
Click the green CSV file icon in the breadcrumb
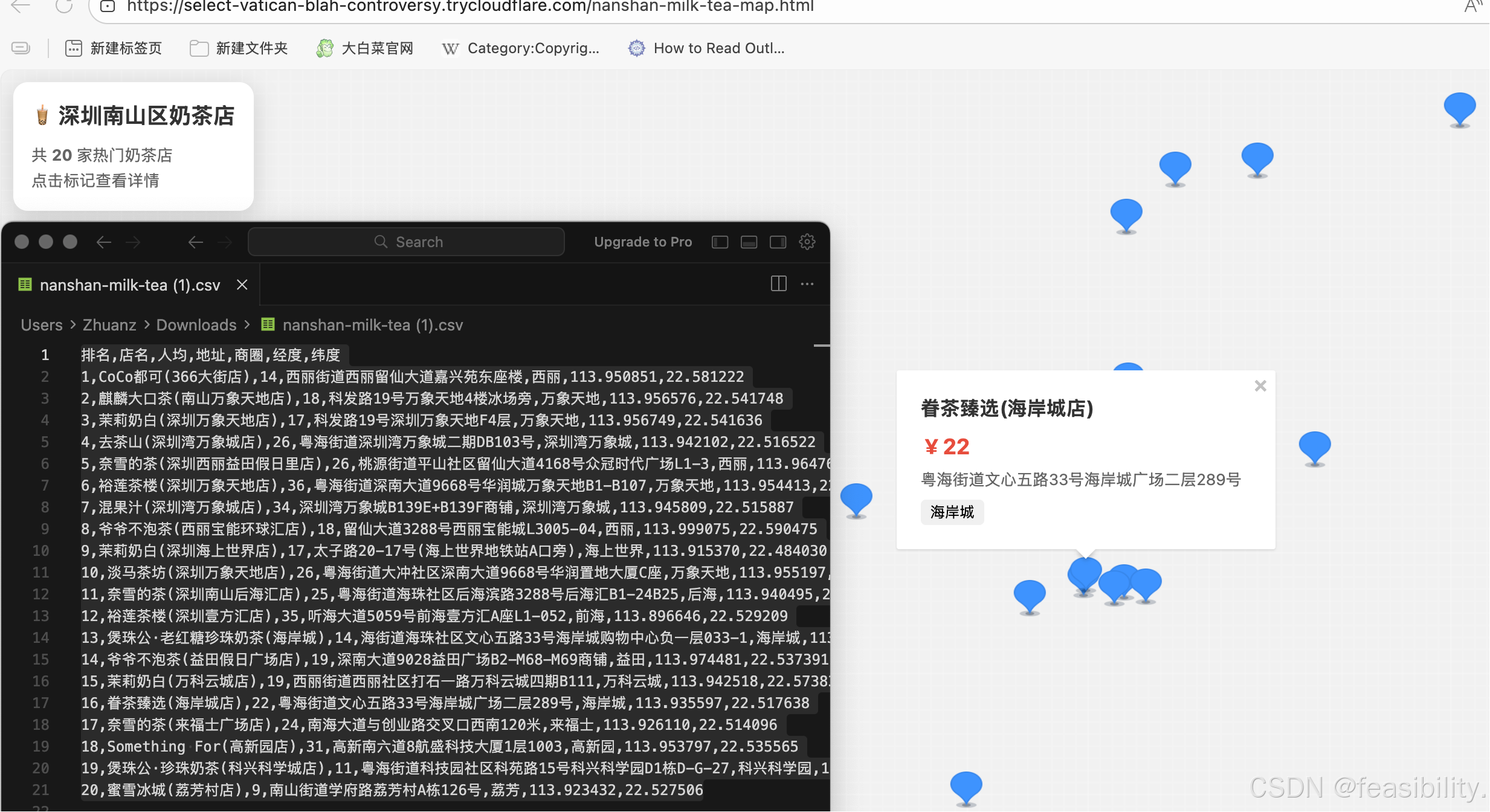(x=268, y=324)
